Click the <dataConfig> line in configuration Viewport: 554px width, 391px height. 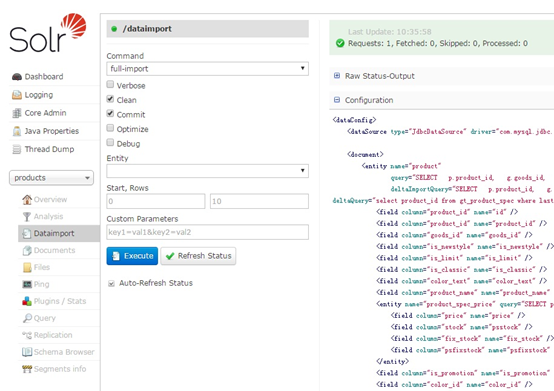tap(354, 120)
